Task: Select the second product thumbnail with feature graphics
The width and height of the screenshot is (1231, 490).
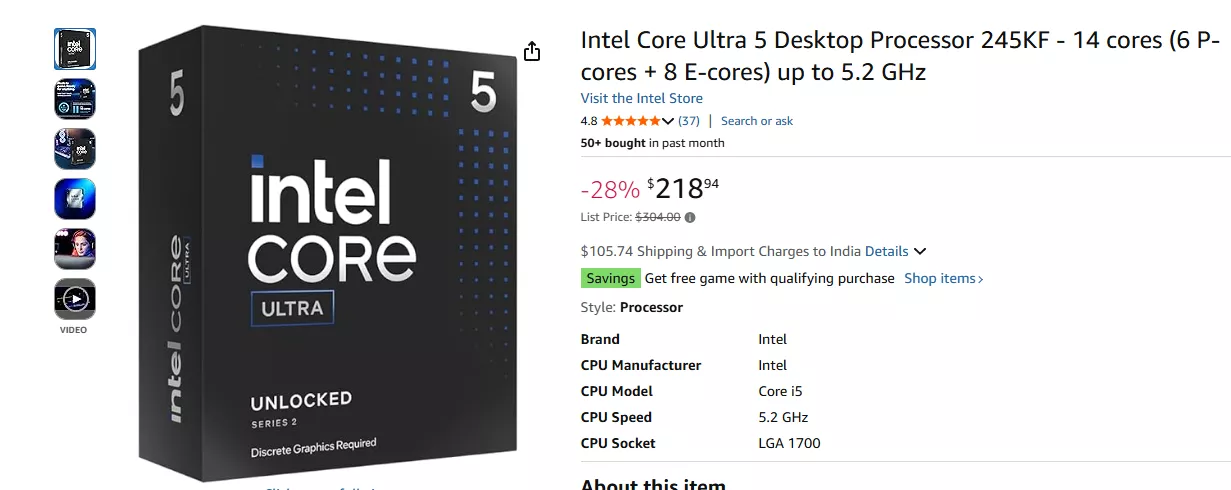Action: pos(75,99)
